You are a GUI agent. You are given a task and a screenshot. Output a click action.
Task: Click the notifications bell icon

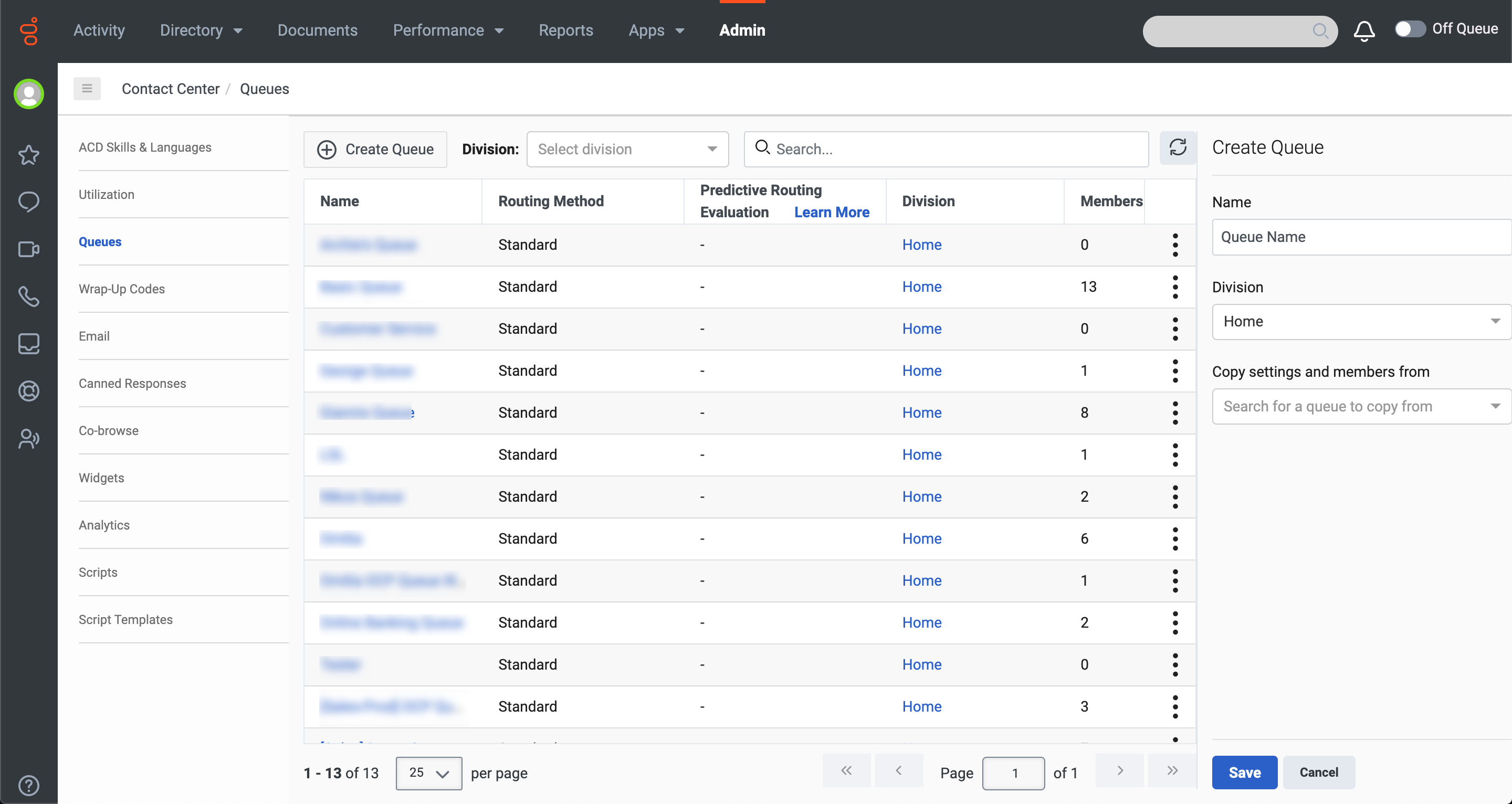tap(1363, 30)
